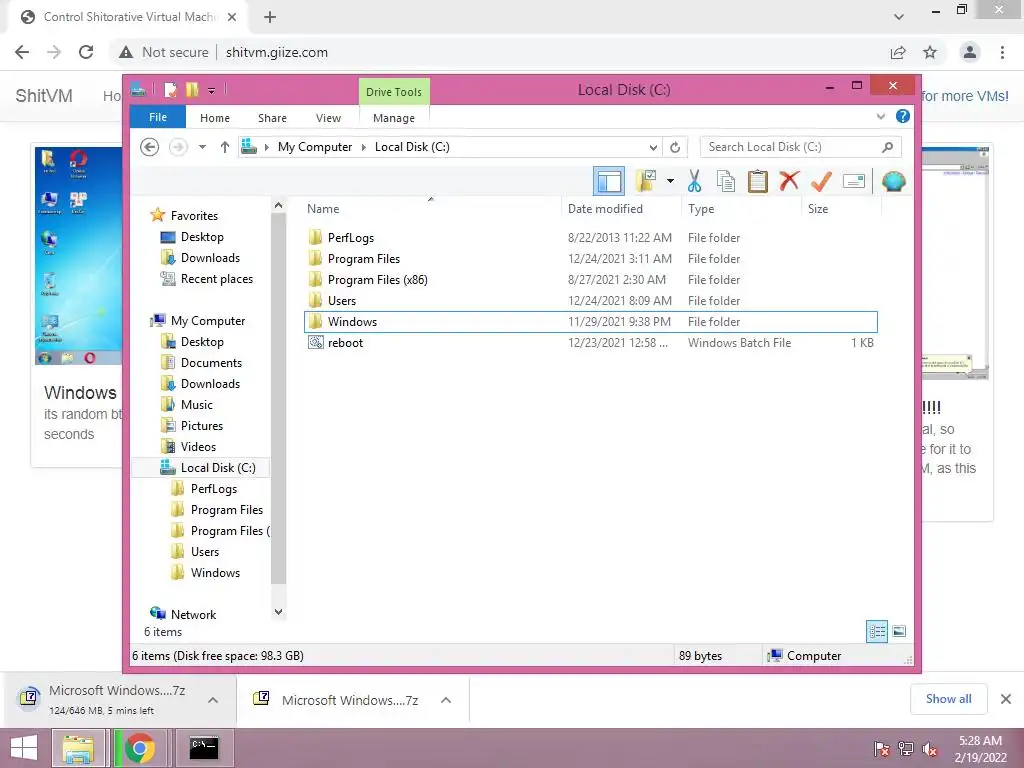Close the Chrome downloads bar
1024x768 pixels.
point(1006,699)
